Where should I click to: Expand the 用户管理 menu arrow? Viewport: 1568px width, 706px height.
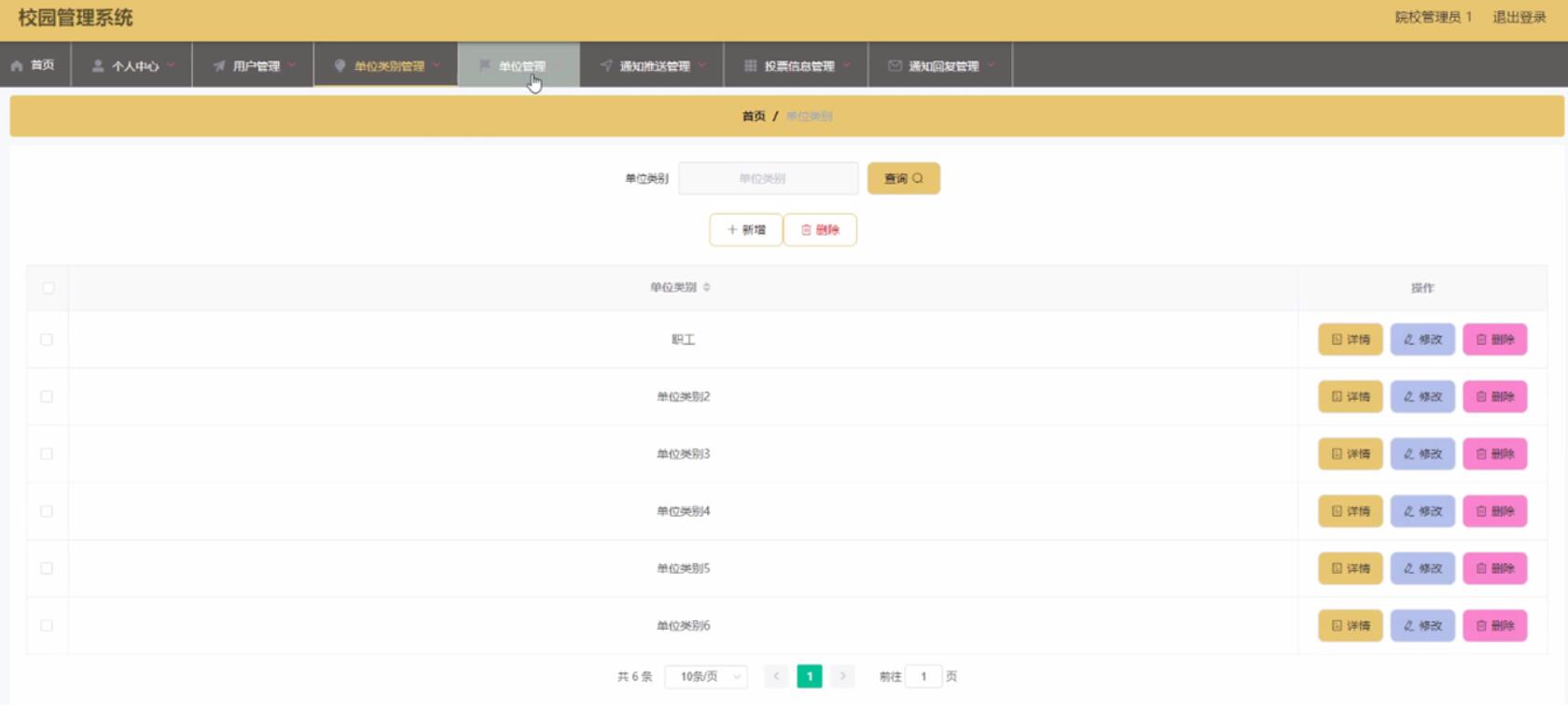pyautogui.click(x=292, y=65)
